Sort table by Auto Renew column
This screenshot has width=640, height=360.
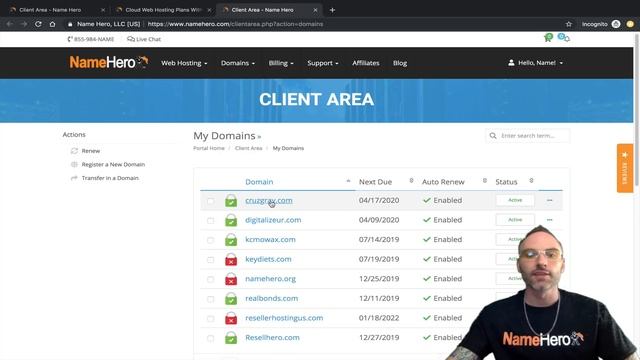click(x=443, y=182)
